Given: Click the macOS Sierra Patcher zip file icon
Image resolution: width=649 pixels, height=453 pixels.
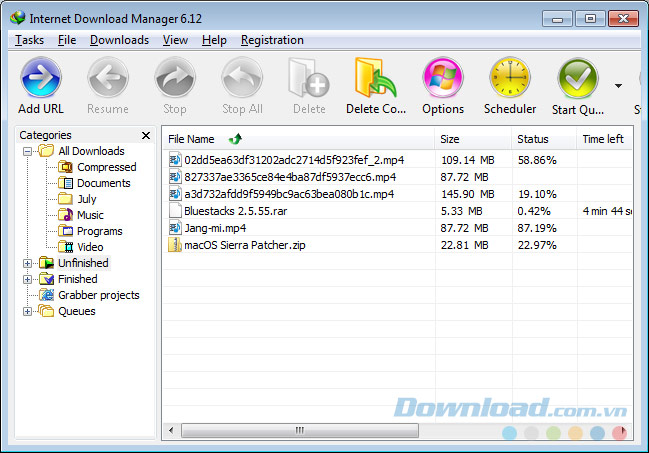Looking at the screenshot, I should (x=175, y=245).
